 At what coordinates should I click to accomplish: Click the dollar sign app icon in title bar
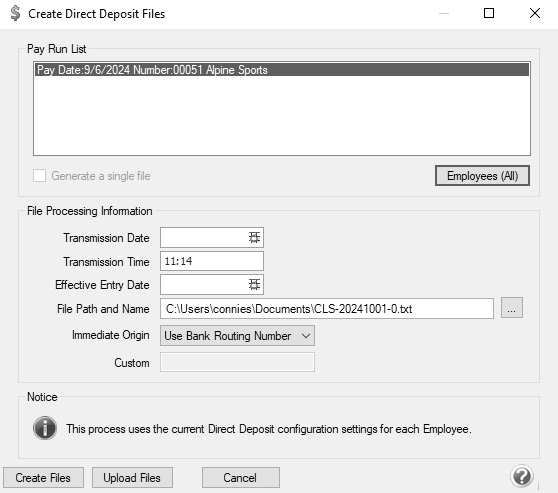coord(15,14)
